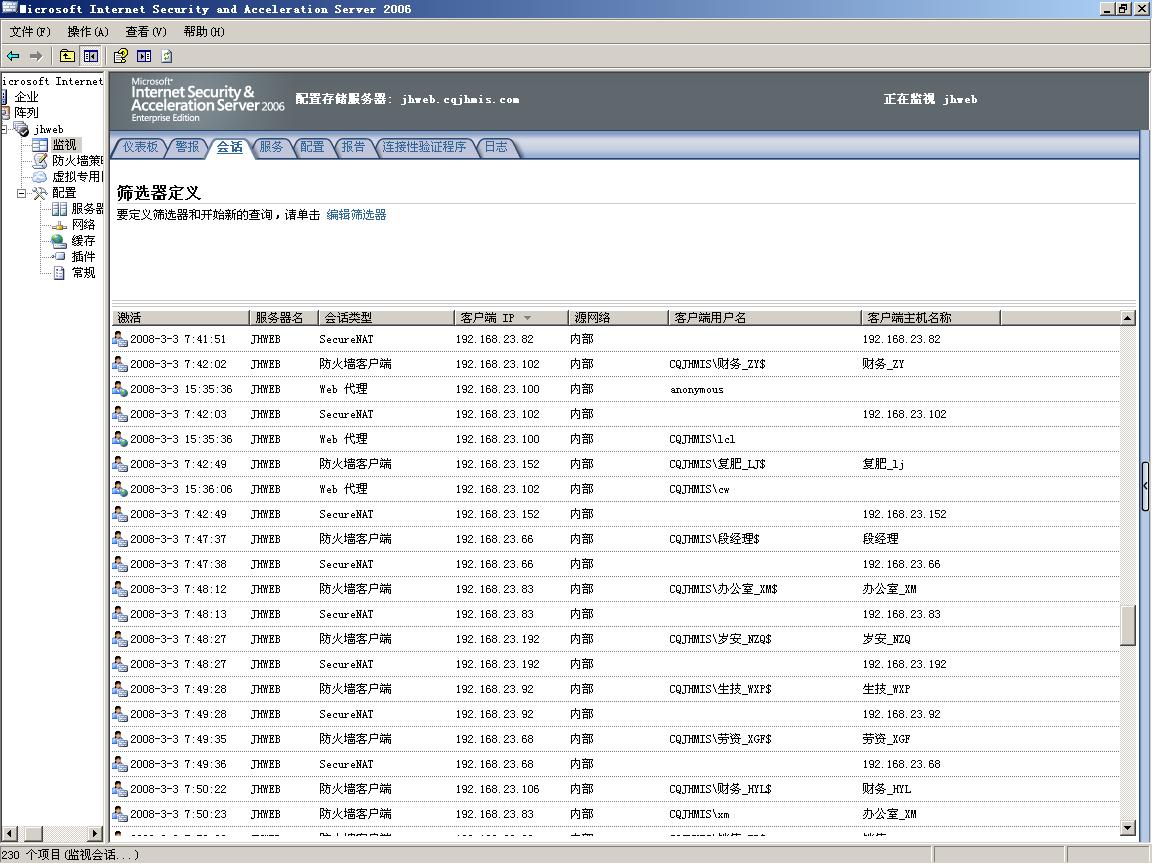Viewport: 1152px width, 864px height.
Task: Sort by the 源网络 column header
Action: tap(618, 318)
